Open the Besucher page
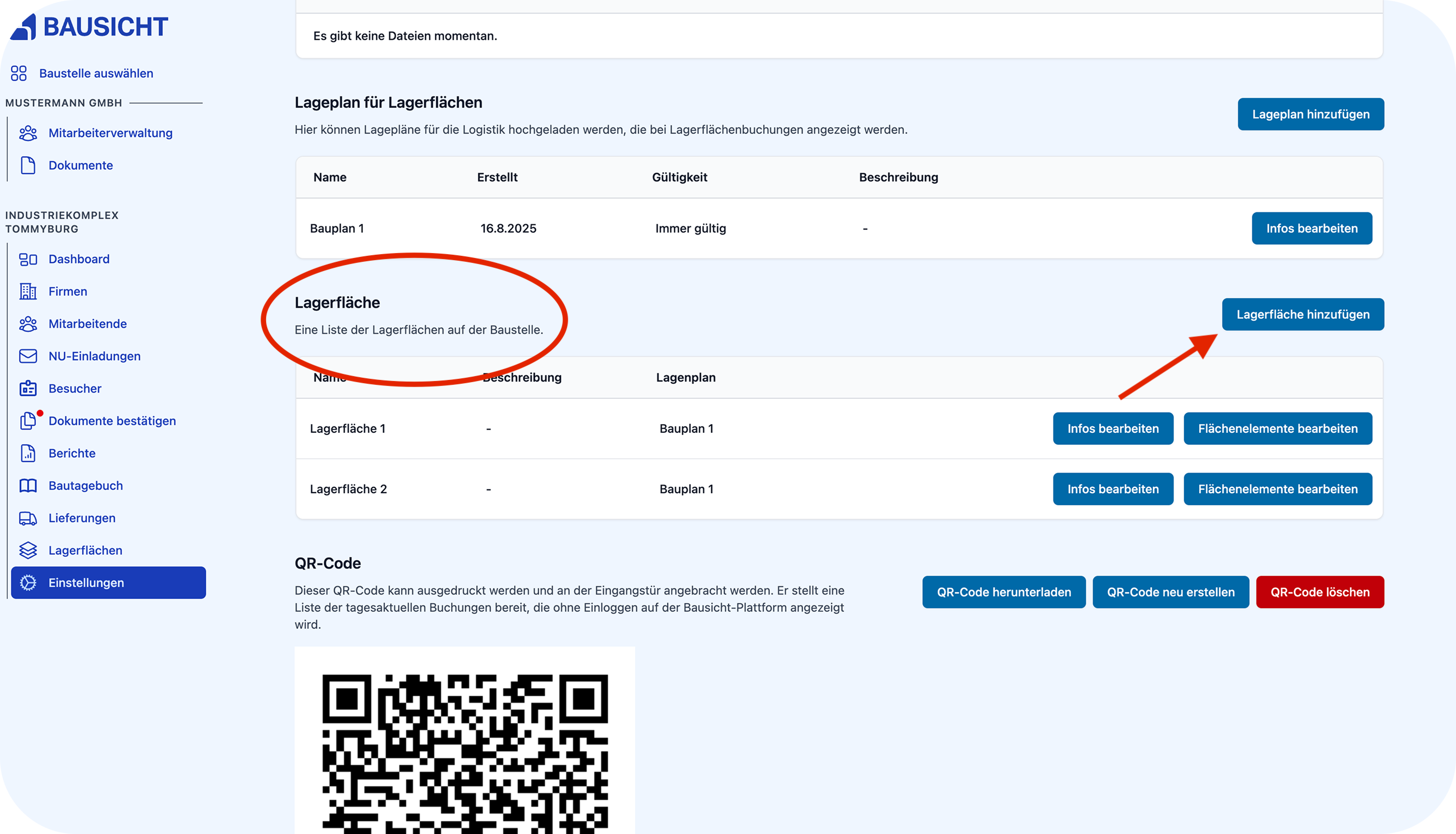 (75, 388)
